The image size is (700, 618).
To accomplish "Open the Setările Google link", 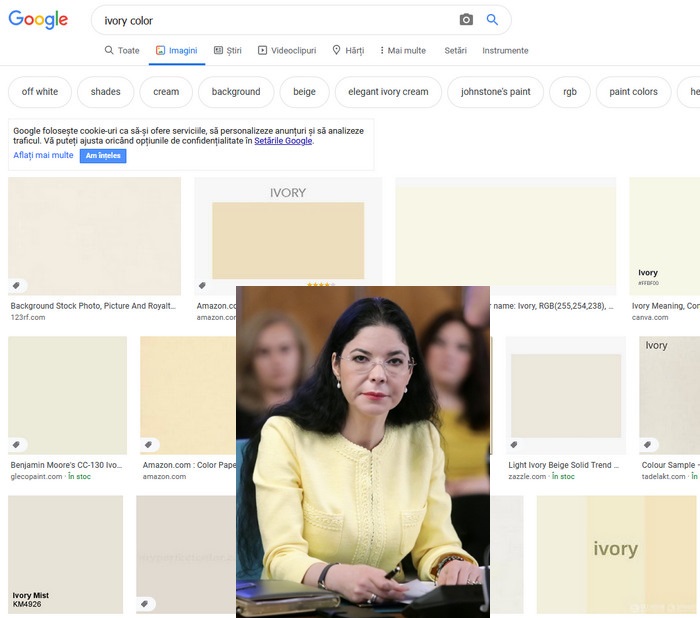I will (283, 141).
